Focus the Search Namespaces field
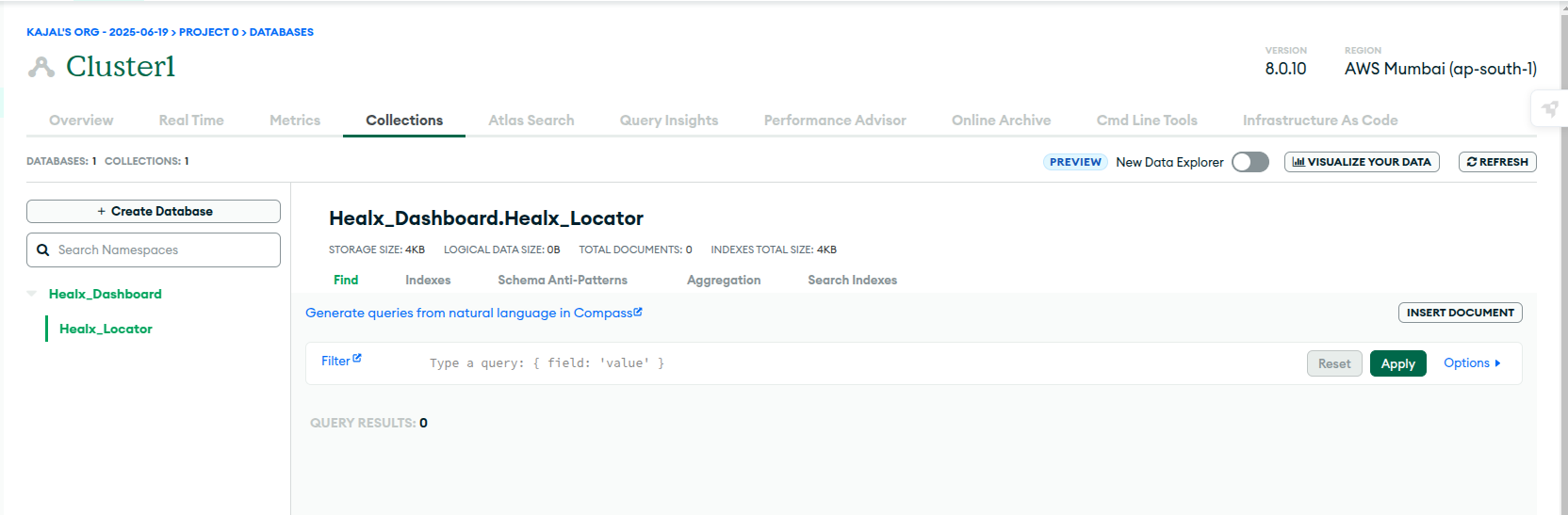This screenshot has height=515, width=1568. click(154, 249)
